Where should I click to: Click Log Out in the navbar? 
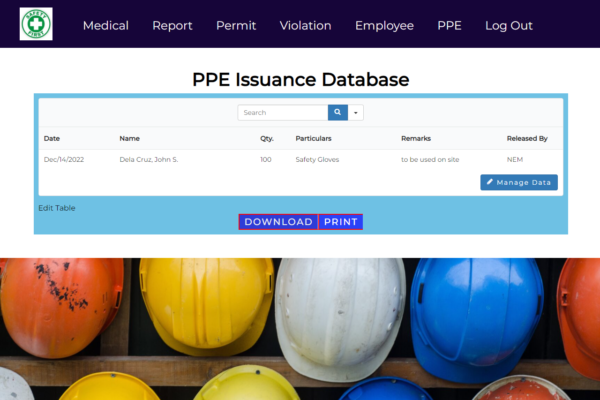(x=508, y=26)
